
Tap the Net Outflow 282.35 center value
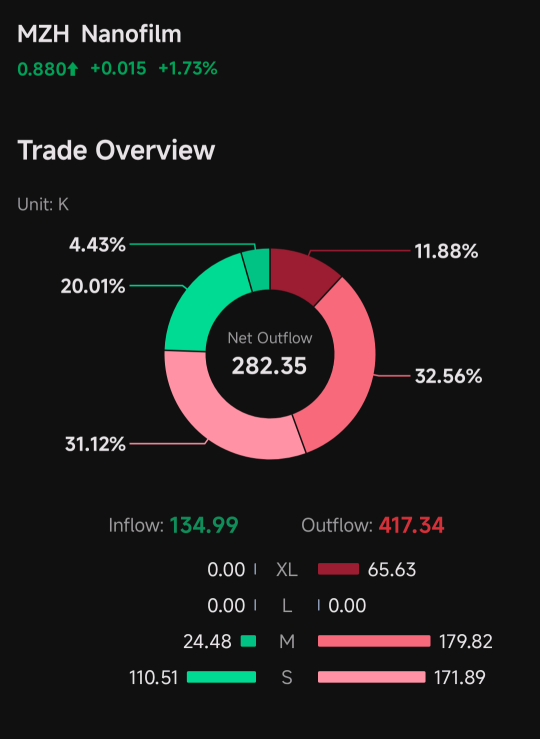click(x=270, y=366)
